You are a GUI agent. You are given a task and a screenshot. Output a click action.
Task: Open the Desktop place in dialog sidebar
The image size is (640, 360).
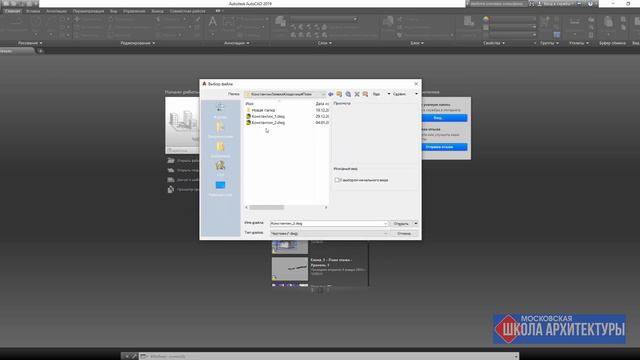[220, 188]
